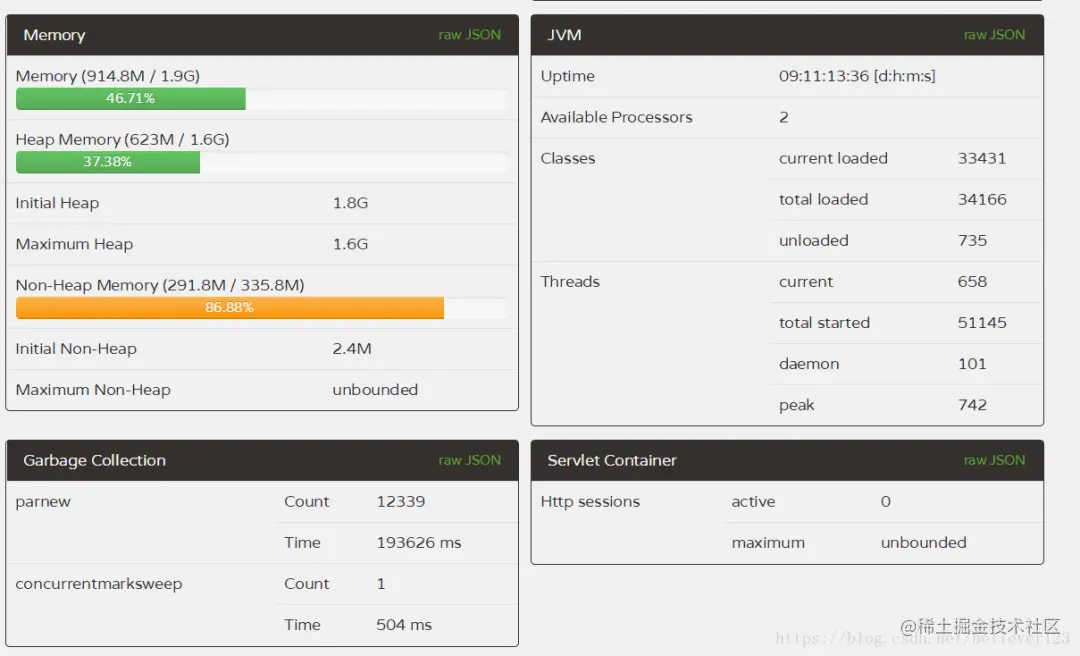Click the parnew Time label

click(x=302, y=543)
